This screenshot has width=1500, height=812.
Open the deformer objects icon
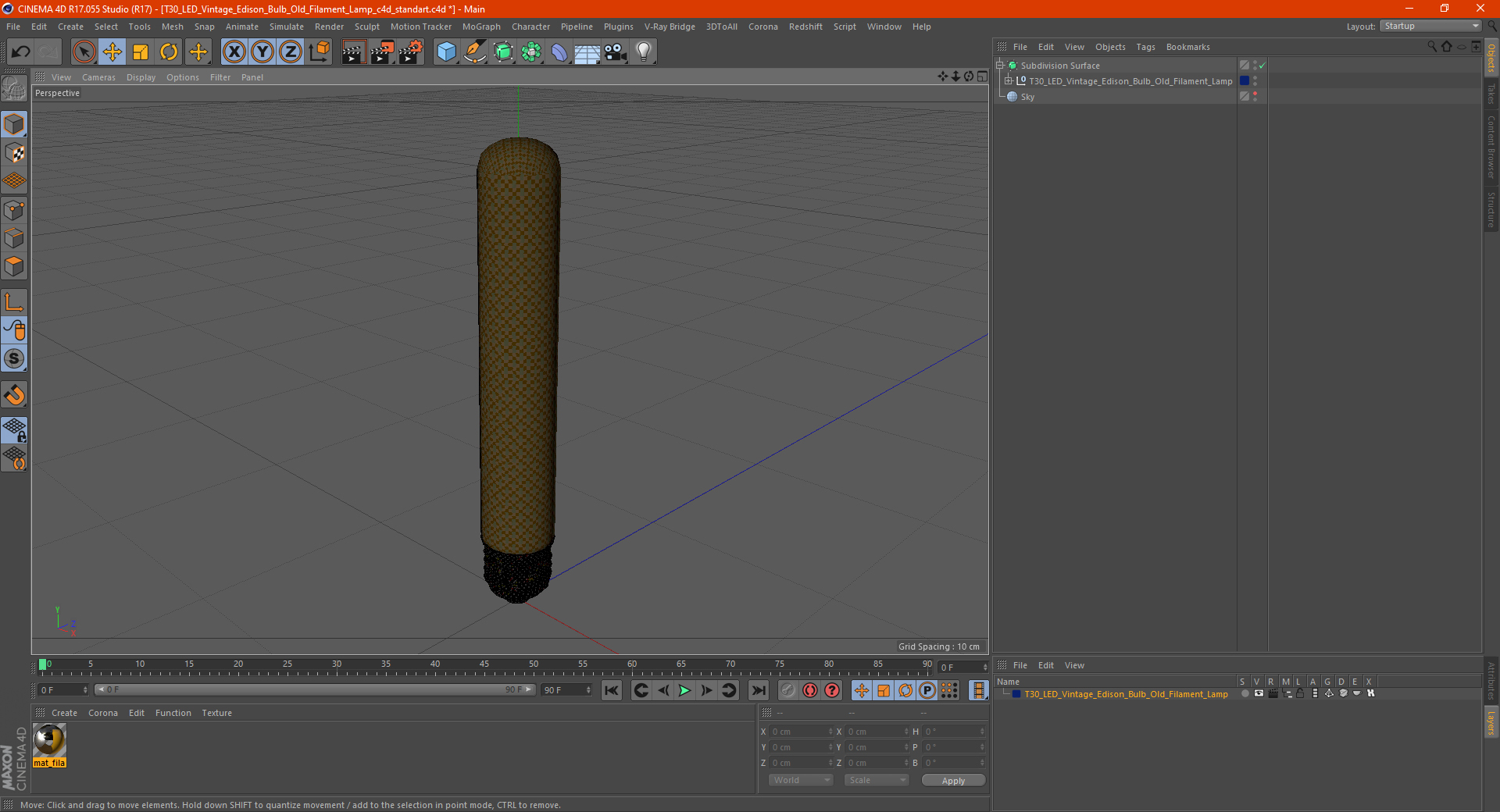click(560, 52)
